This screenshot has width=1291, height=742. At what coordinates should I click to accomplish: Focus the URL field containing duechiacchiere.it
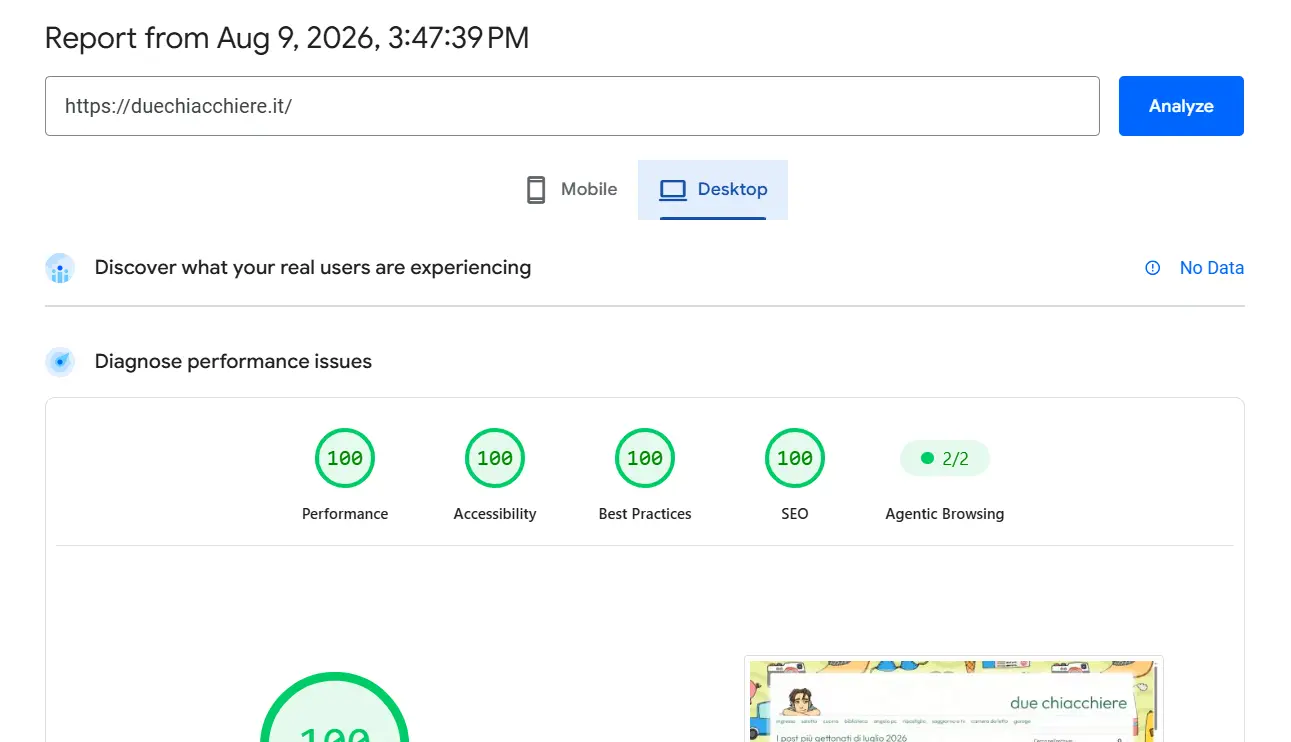pos(572,106)
